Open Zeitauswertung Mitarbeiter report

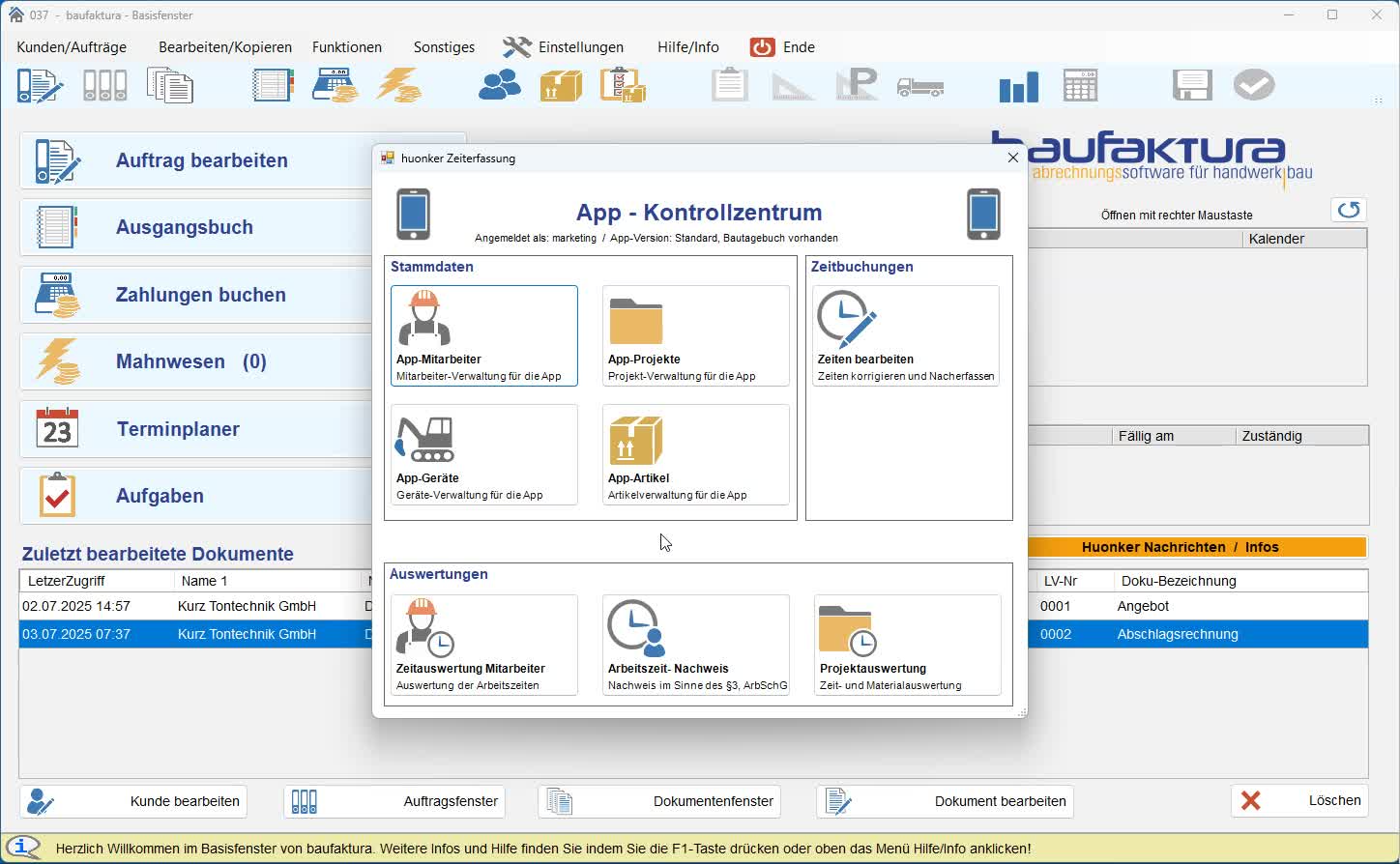(x=483, y=645)
